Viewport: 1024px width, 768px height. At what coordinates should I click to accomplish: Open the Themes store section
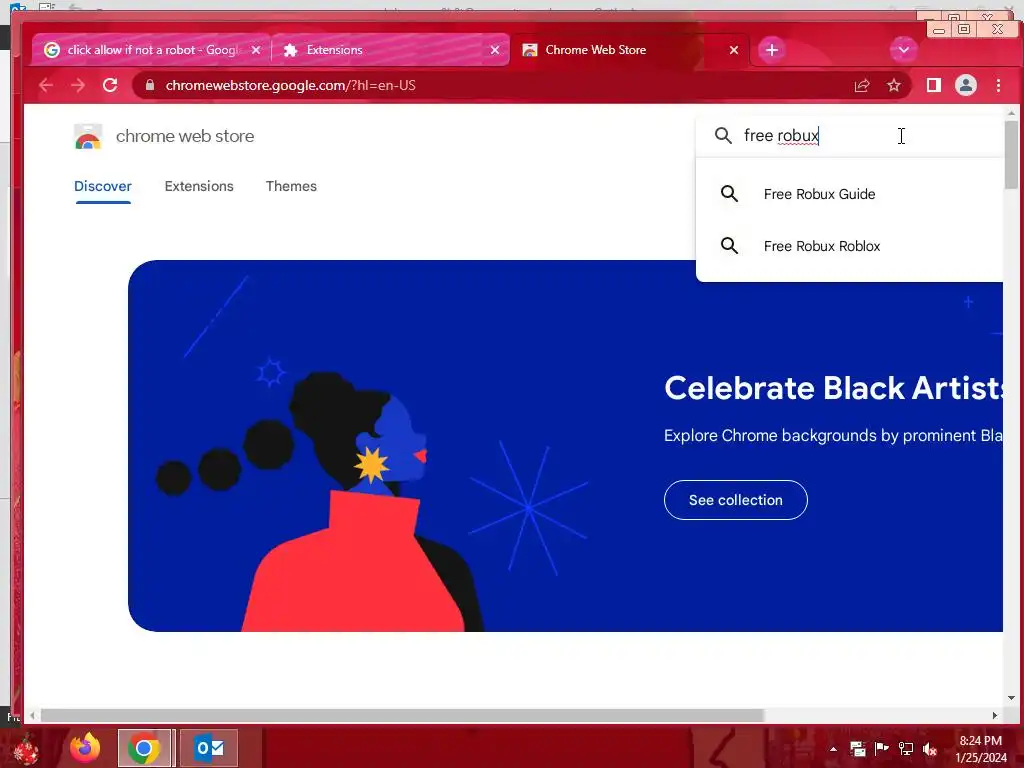[291, 186]
